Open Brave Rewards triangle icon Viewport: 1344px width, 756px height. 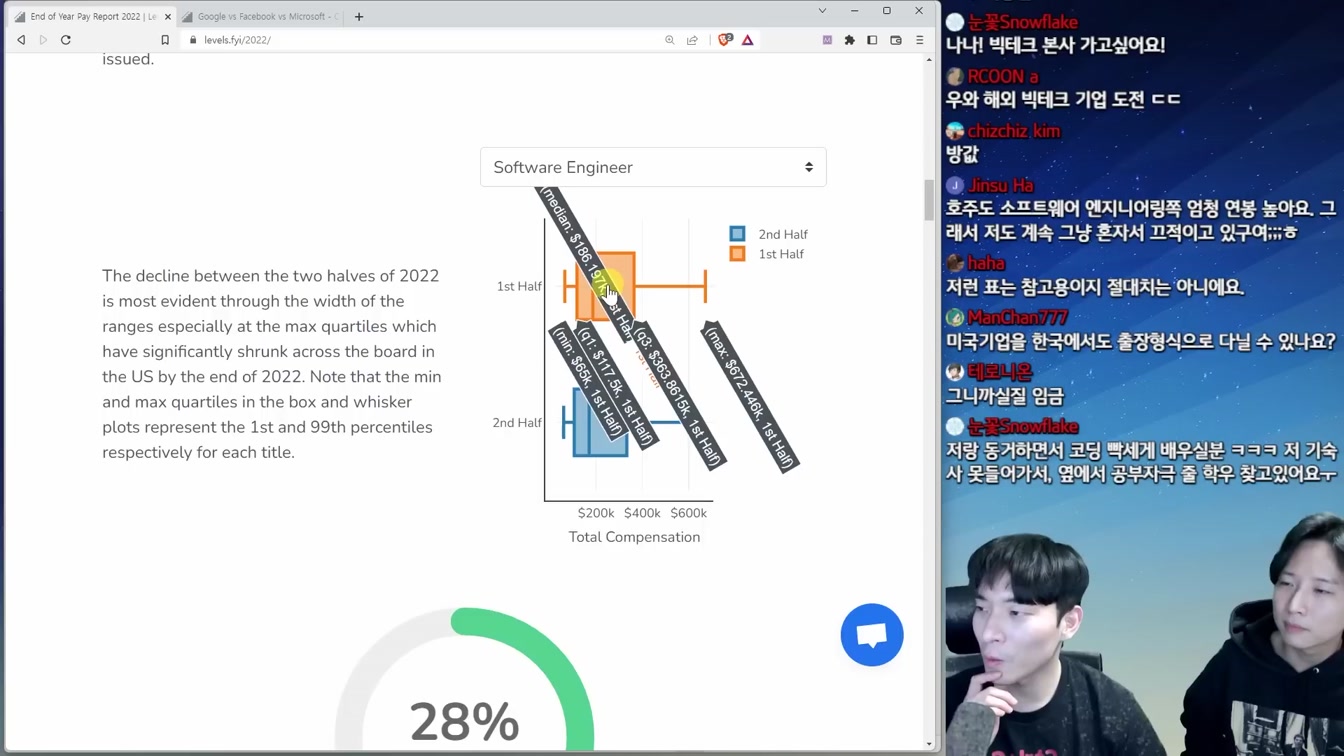pyautogui.click(x=748, y=40)
